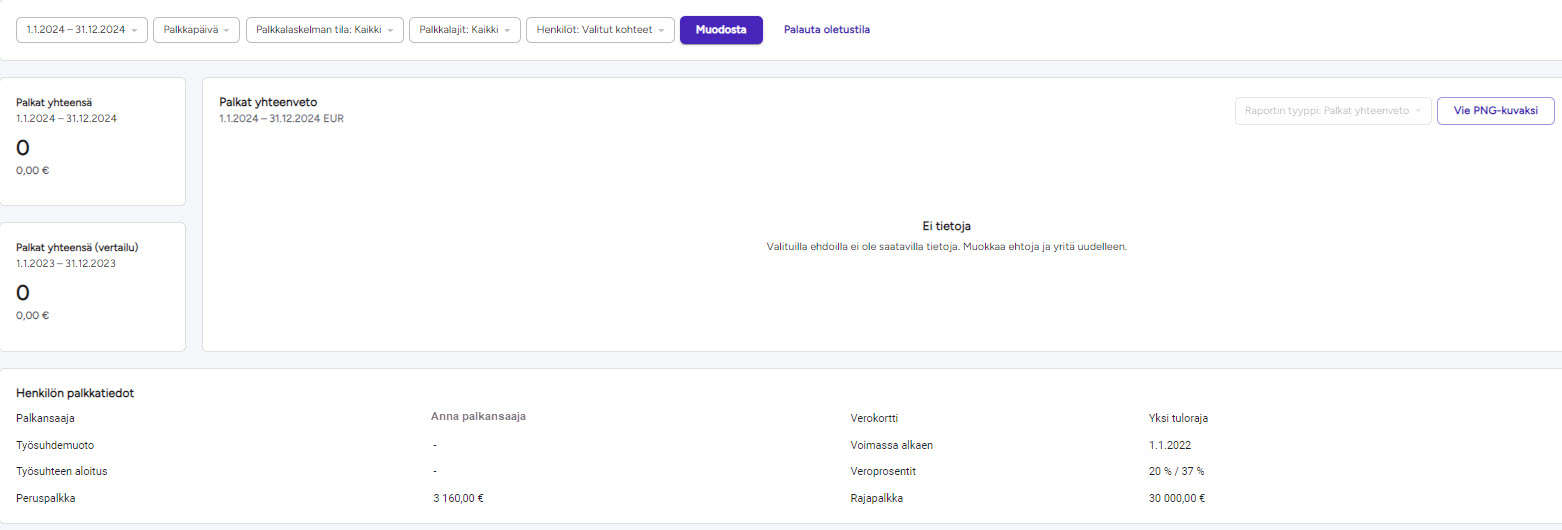The height and width of the screenshot is (530, 1562).
Task: Open Palkkalaskelman tila: Kaikki filter
Action: [x=325, y=30]
